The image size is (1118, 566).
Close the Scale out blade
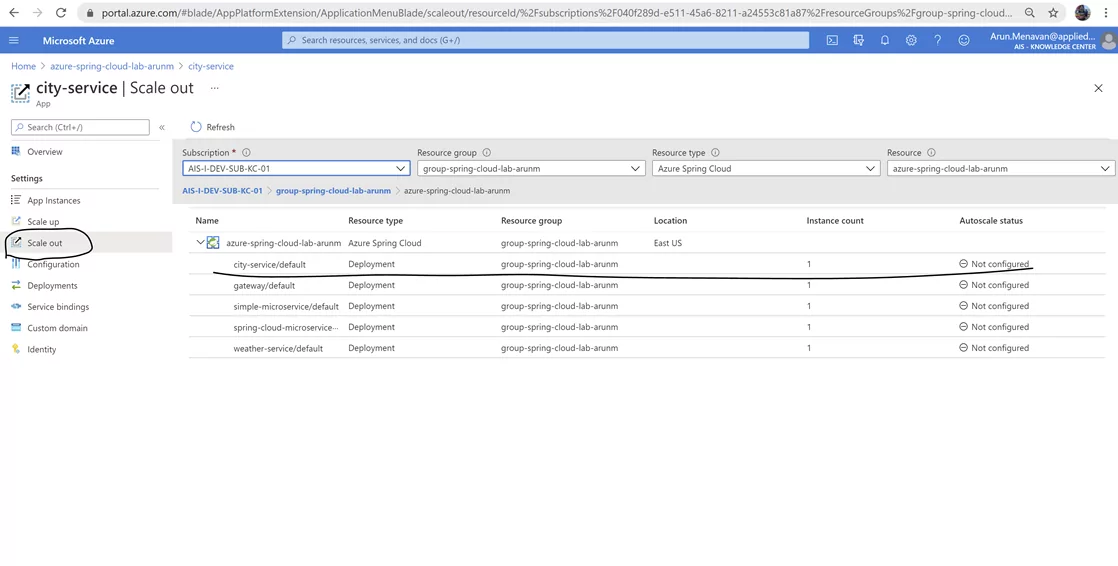(1098, 88)
